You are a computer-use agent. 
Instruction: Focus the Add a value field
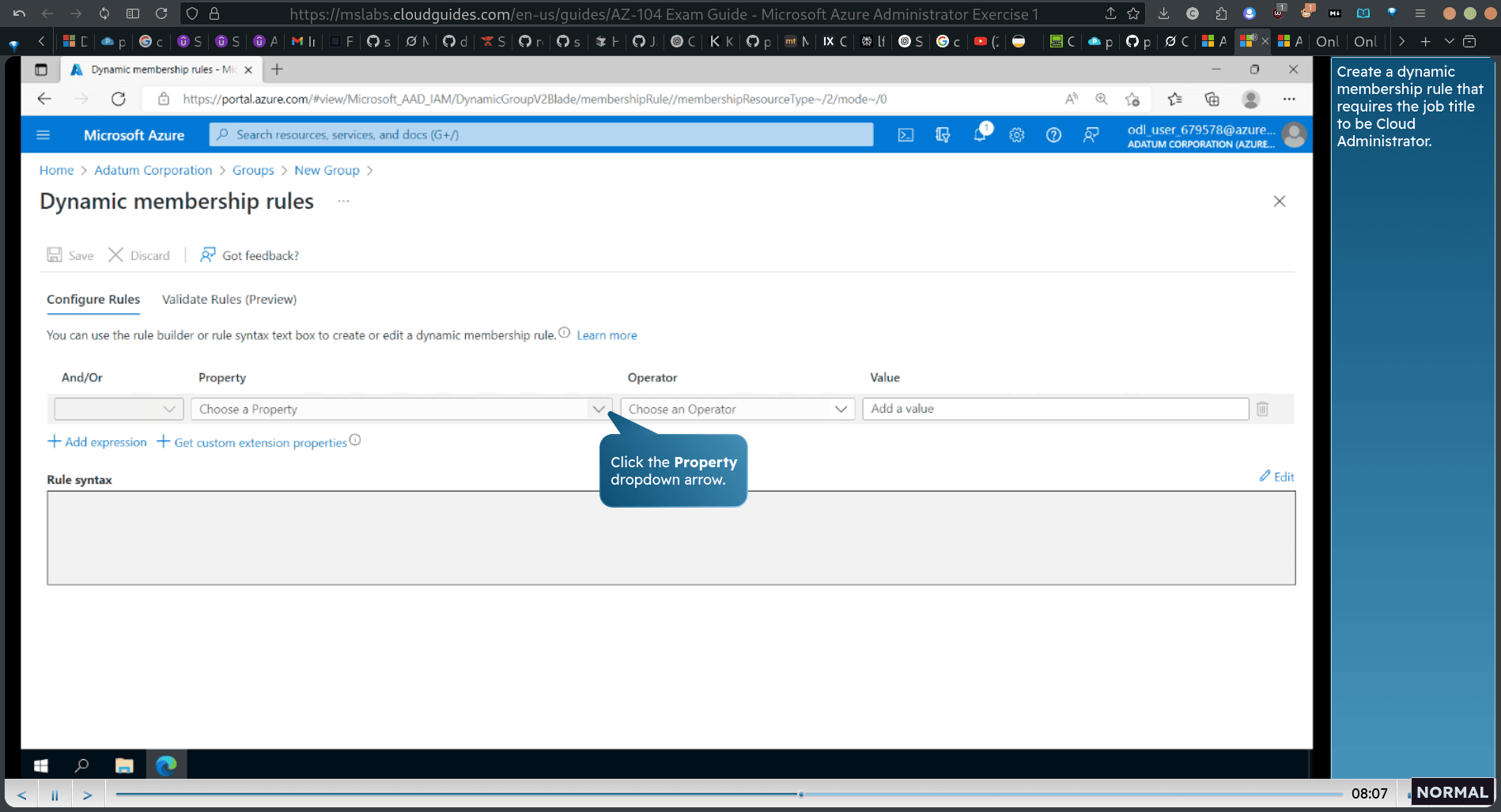click(x=1055, y=409)
